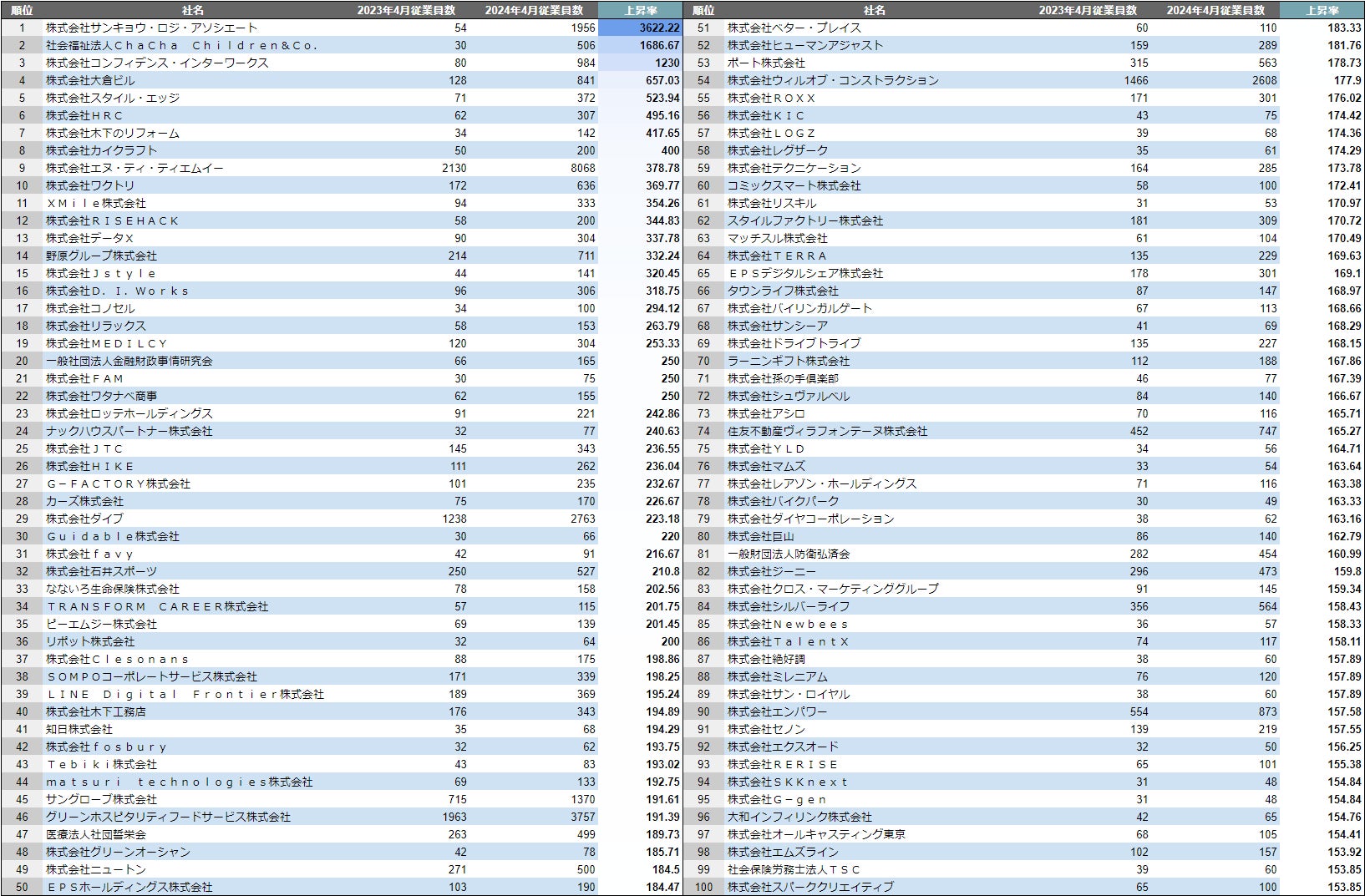Click the 2024 employee count 8068
Screen dimensions: 1365x896
(583, 168)
